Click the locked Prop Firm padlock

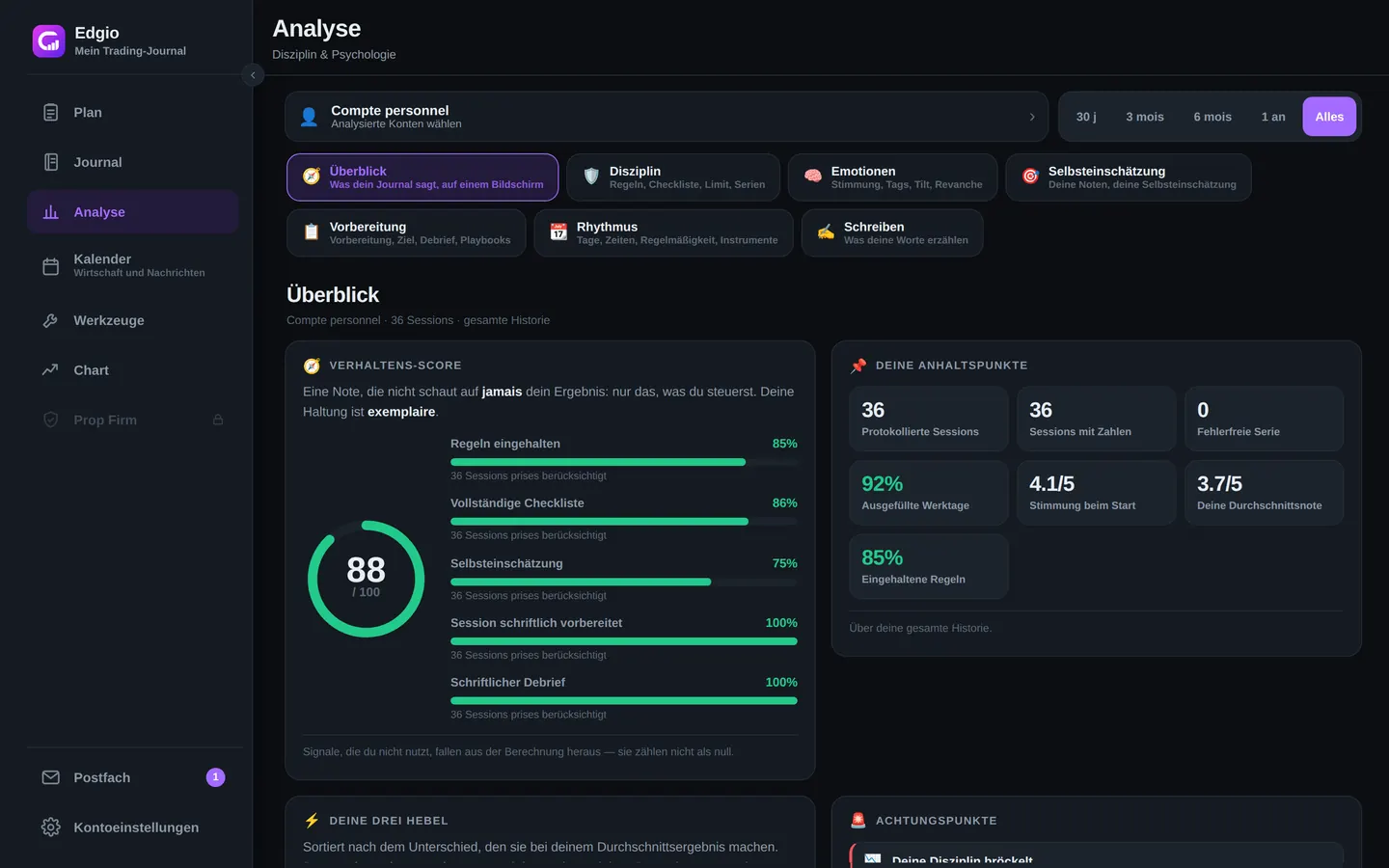pyautogui.click(x=218, y=420)
